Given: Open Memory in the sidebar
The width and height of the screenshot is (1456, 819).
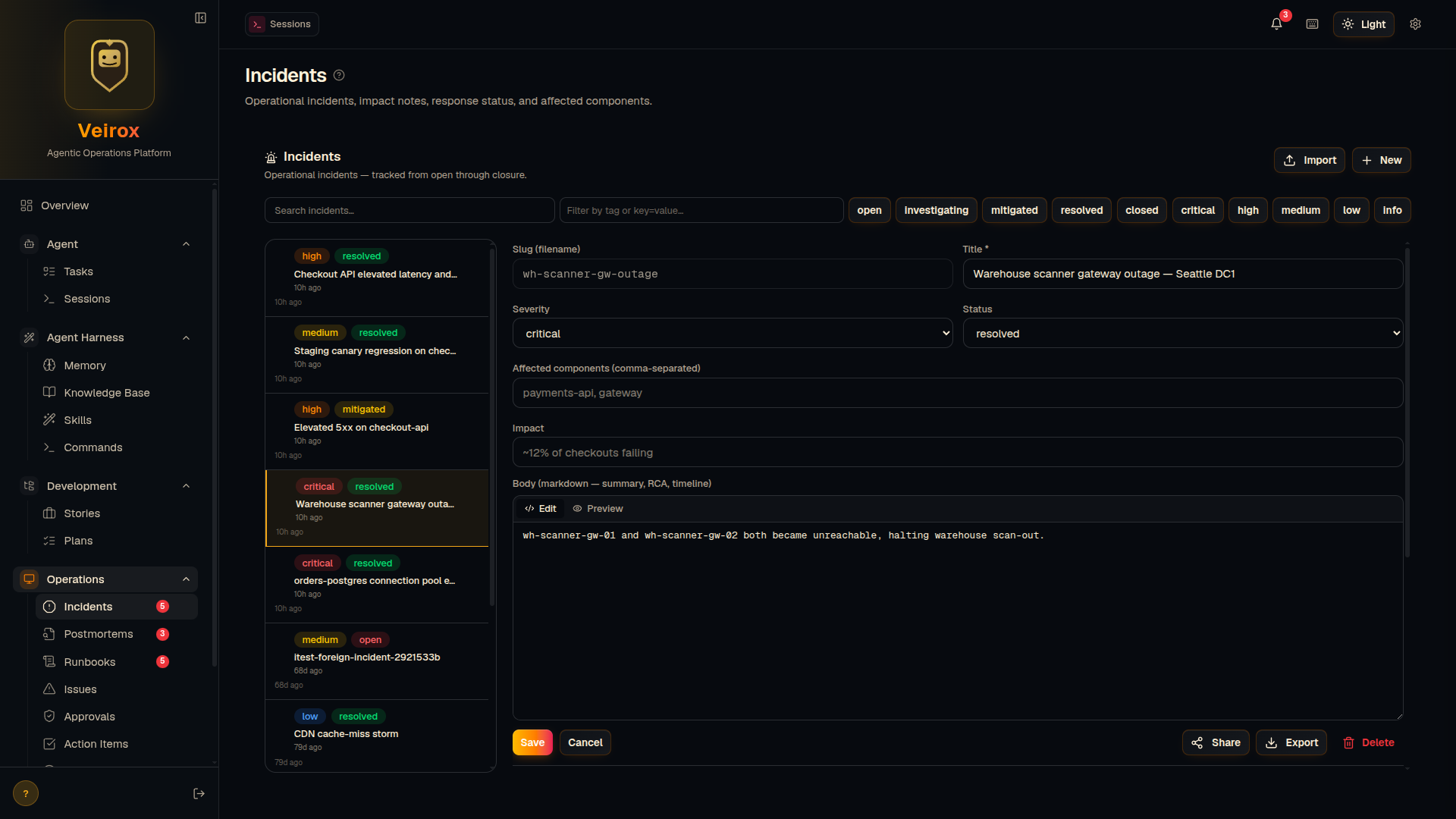Looking at the screenshot, I should pyautogui.click(x=116, y=366).
